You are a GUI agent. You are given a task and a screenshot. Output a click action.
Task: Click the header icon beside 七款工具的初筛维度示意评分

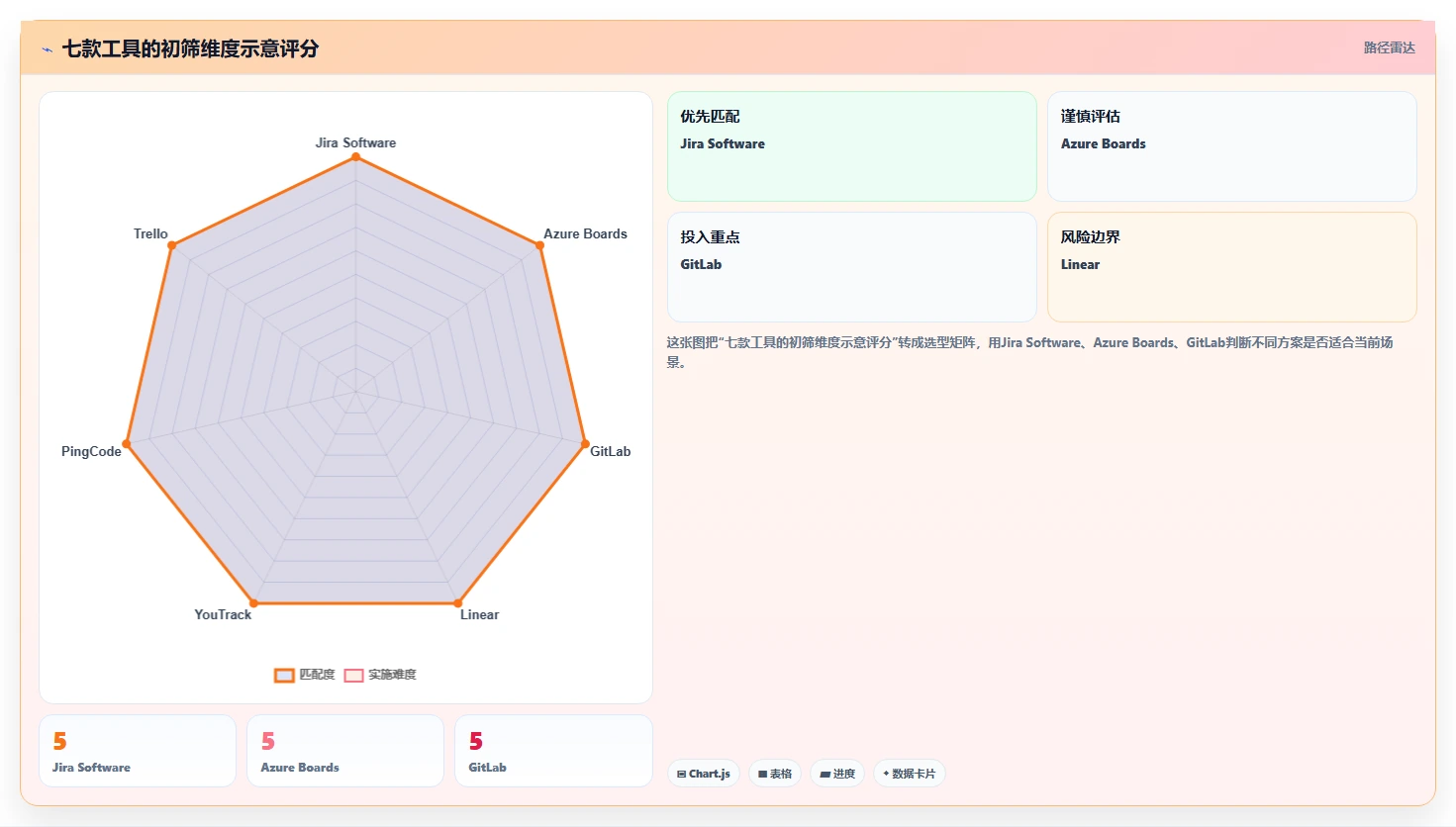point(47,49)
